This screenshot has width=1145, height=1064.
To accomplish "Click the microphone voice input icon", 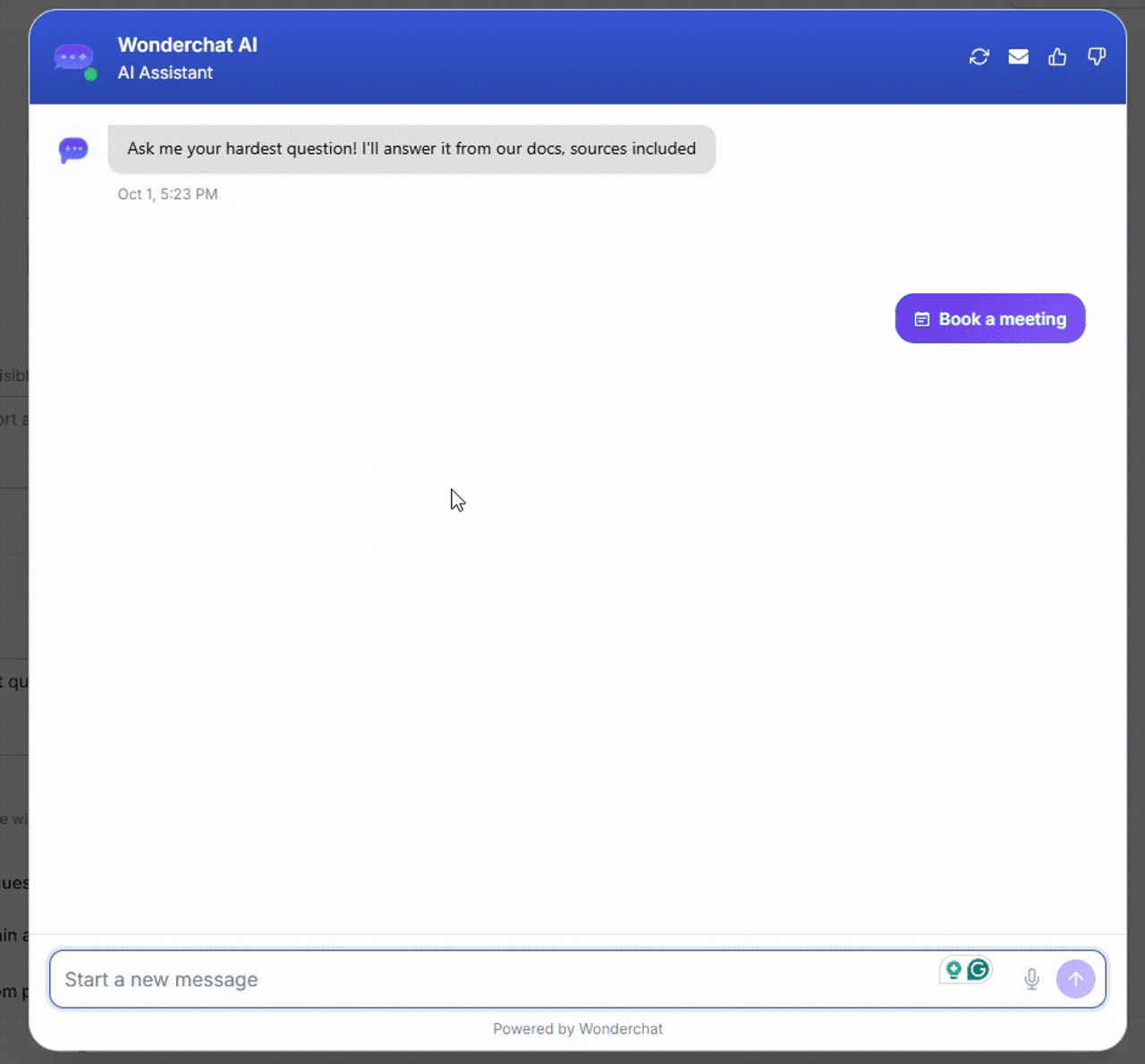I will click(x=1032, y=979).
